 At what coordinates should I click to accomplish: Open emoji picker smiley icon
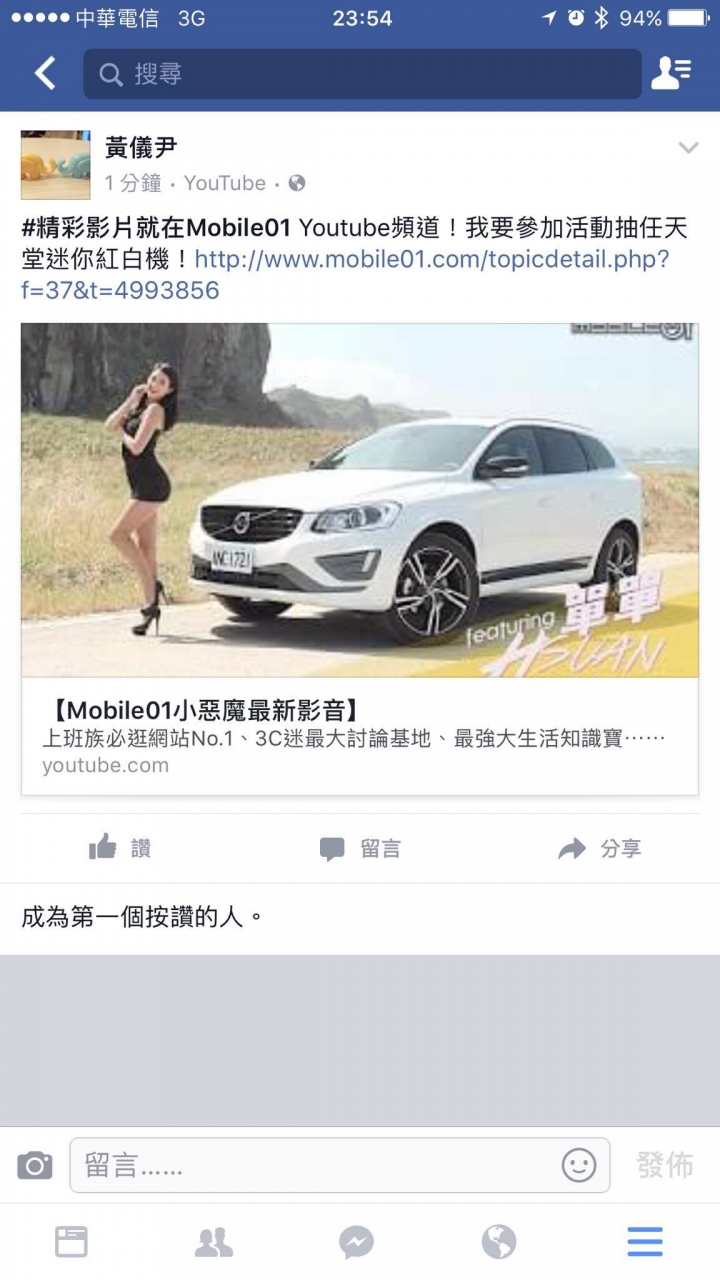579,1165
